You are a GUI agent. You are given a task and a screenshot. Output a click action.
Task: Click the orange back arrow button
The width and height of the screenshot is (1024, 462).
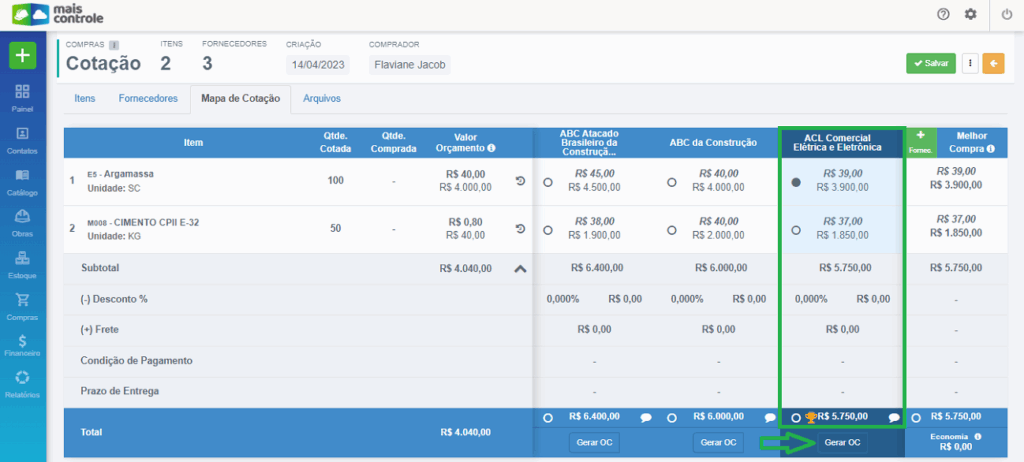pyautogui.click(x=993, y=63)
